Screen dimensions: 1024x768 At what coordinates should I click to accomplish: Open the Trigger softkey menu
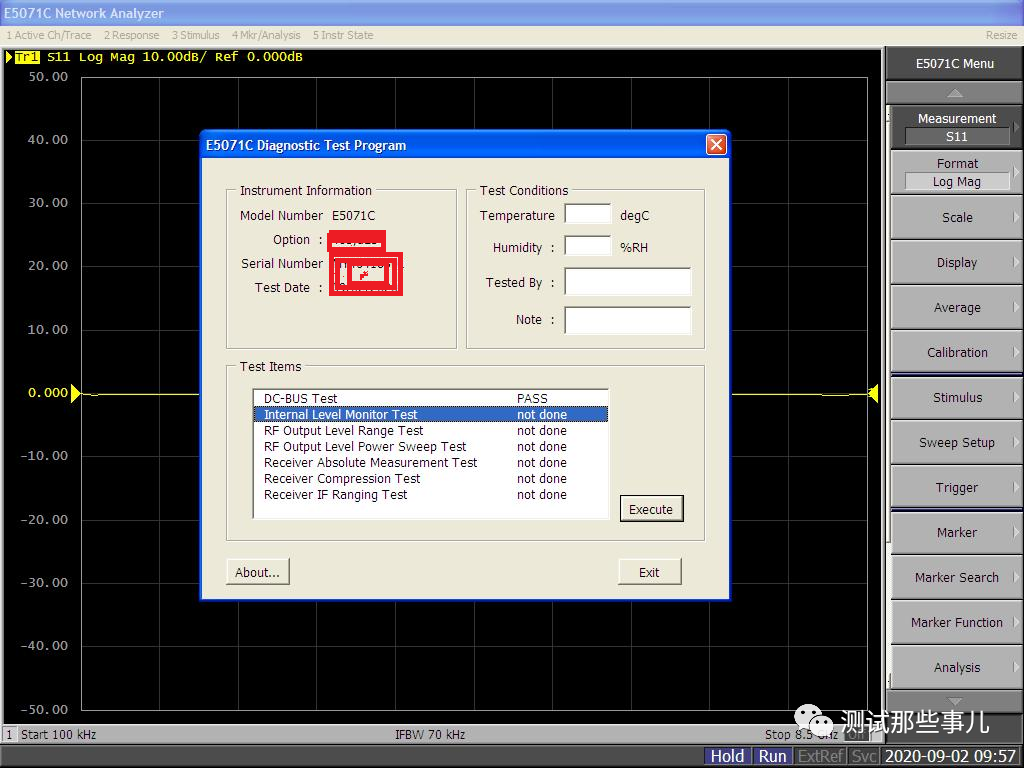click(x=957, y=488)
